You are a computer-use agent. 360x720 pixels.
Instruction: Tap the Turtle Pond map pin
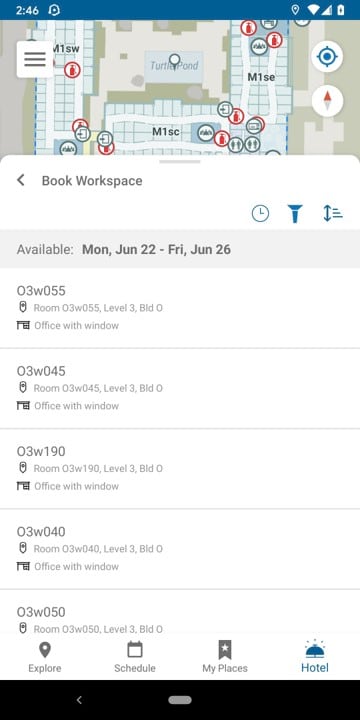tap(174, 60)
